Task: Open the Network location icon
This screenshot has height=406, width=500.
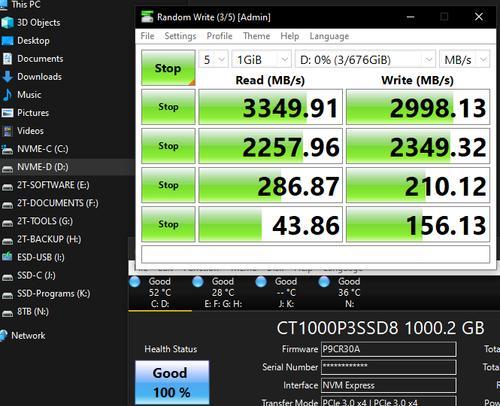Action: click(4, 335)
